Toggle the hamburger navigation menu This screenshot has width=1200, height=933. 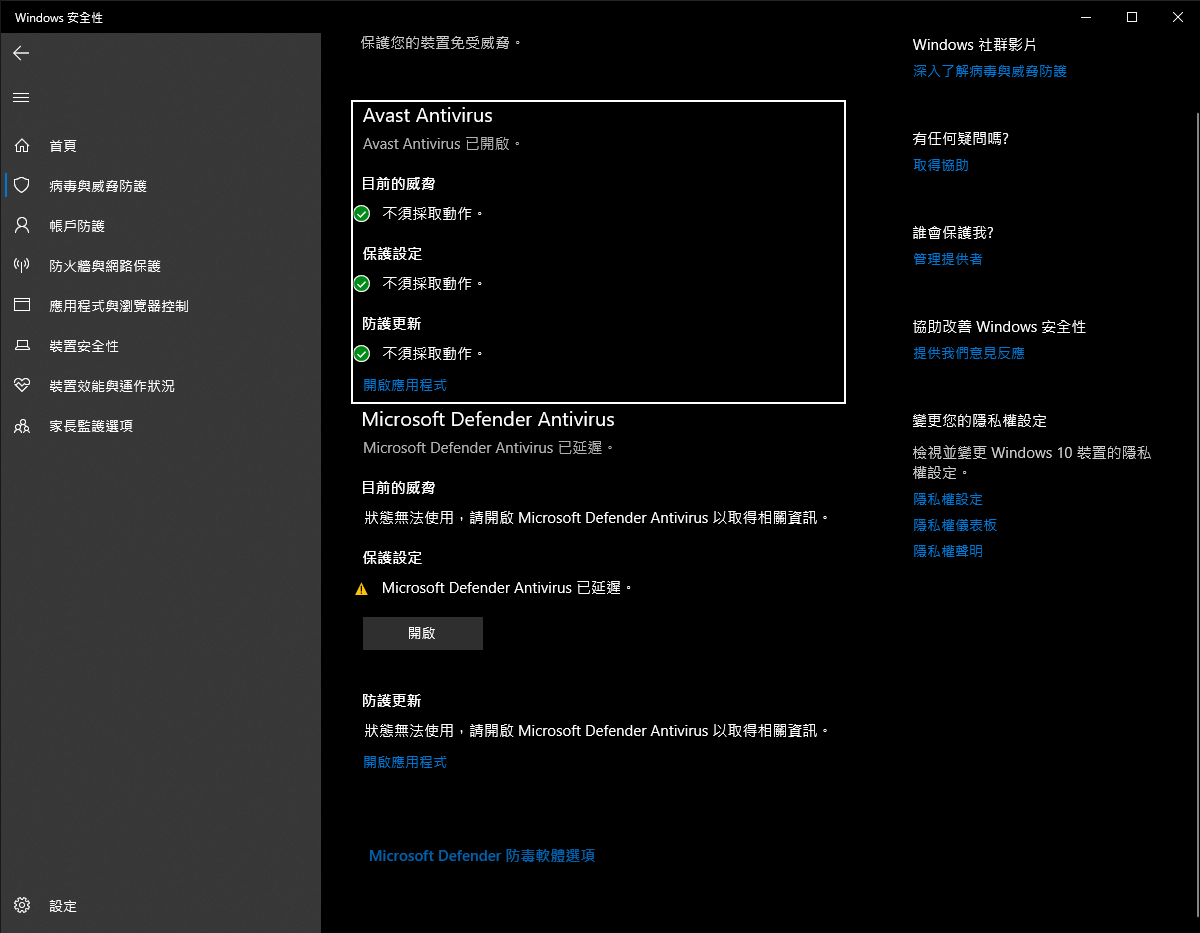pyautogui.click(x=21, y=97)
